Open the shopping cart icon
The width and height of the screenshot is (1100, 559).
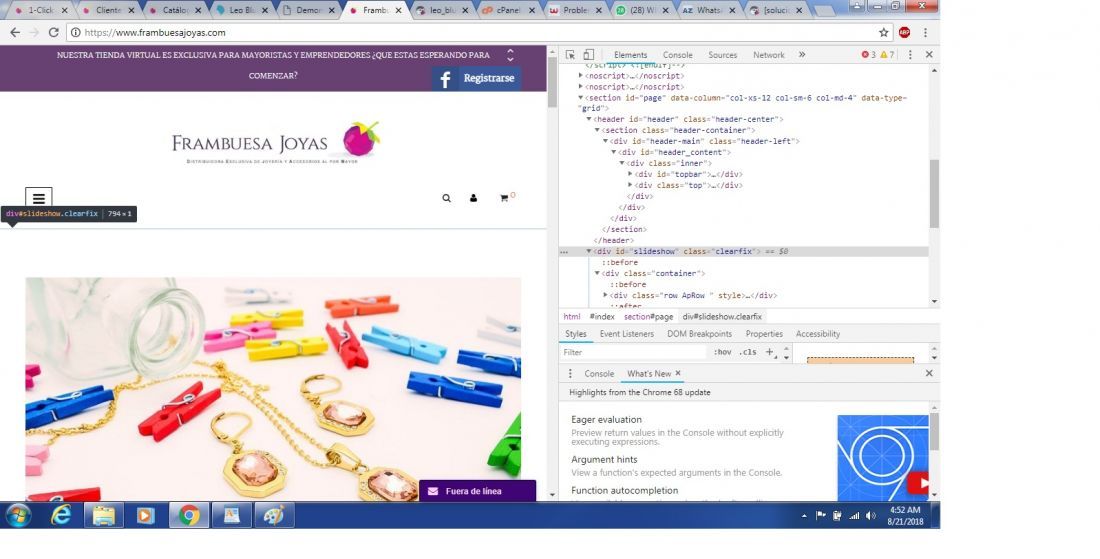506,198
